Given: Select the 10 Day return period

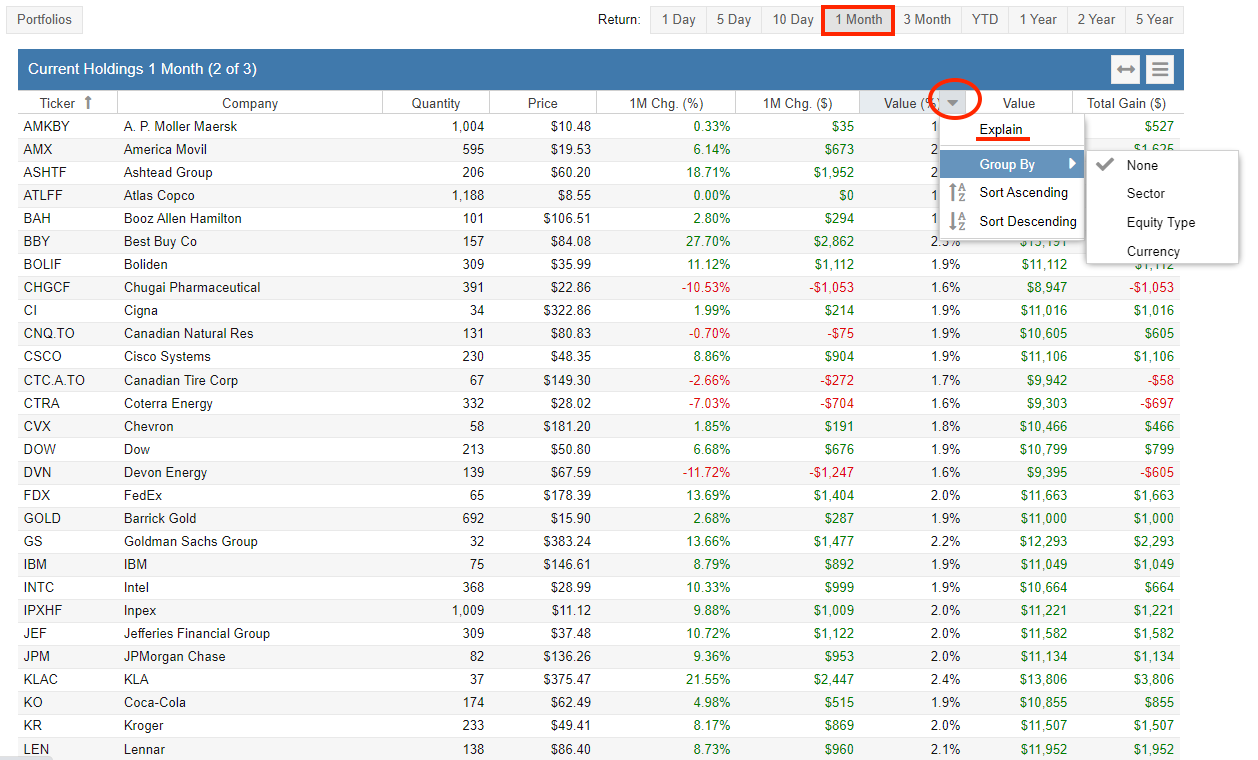Looking at the screenshot, I should click(x=793, y=20).
